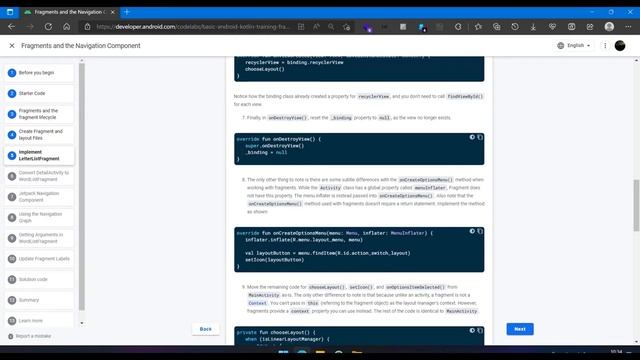Open step 4 Create Fragment and layout files
The image size is (640, 360).
[39, 135]
